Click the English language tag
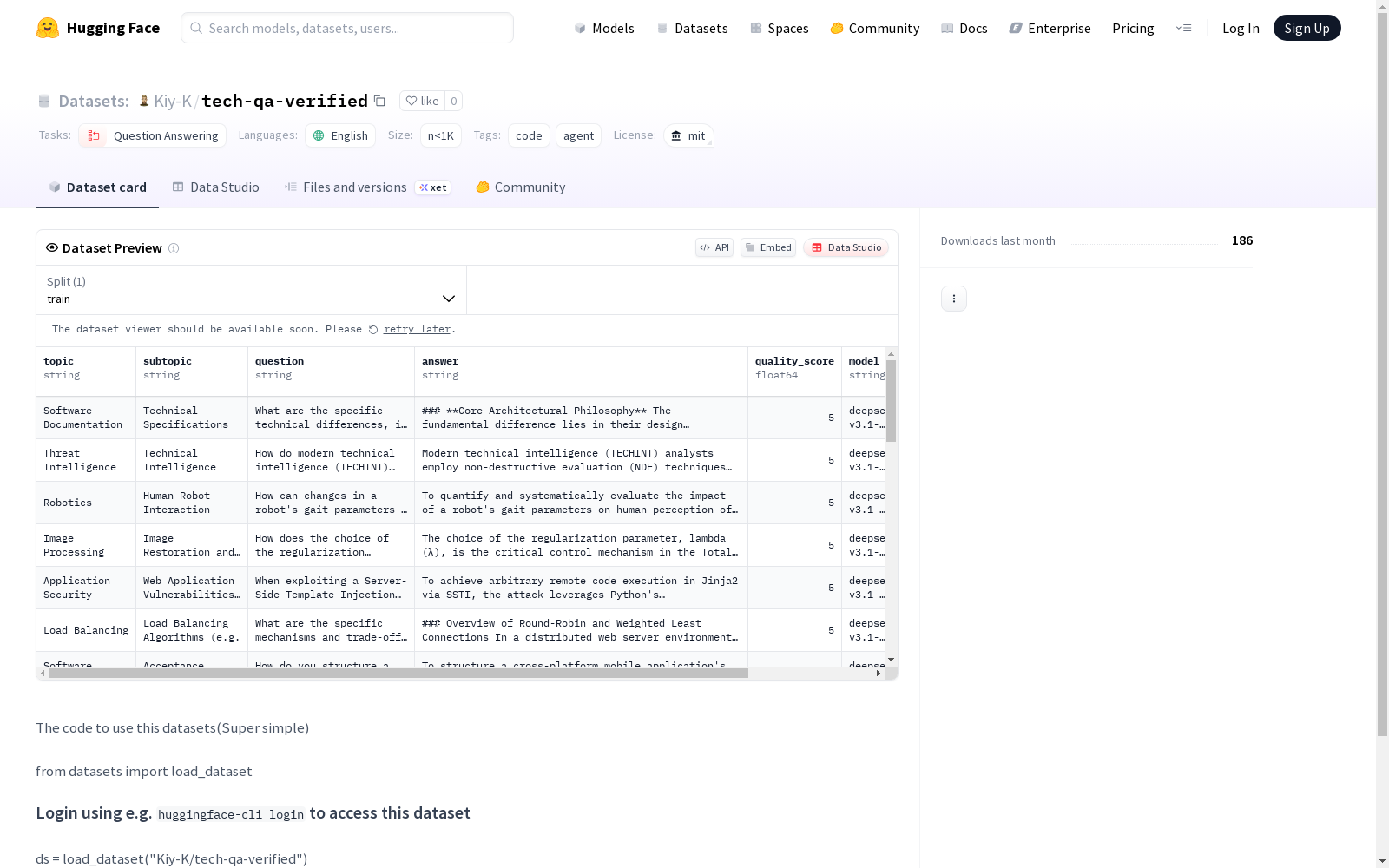The image size is (1389, 868). pyautogui.click(x=340, y=135)
